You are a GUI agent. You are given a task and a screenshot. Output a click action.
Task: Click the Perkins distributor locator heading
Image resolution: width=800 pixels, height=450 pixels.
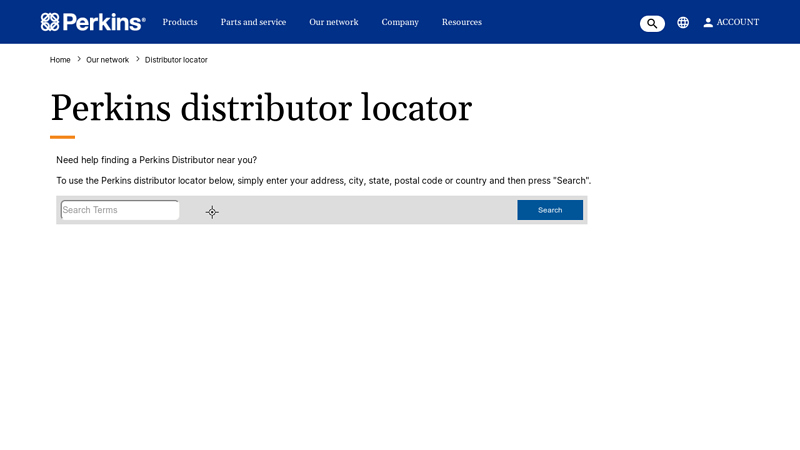coord(261,108)
